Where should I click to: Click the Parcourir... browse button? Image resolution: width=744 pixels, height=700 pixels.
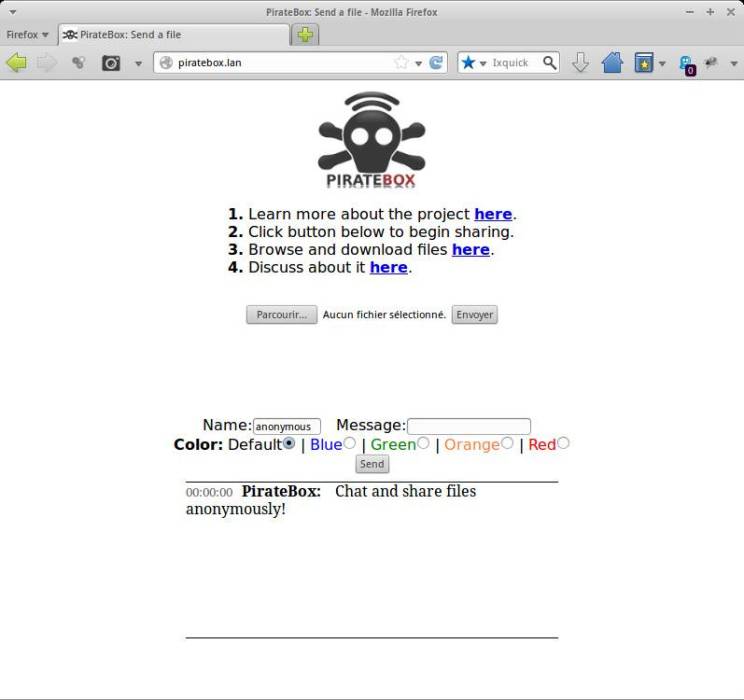(x=282, y=315)
